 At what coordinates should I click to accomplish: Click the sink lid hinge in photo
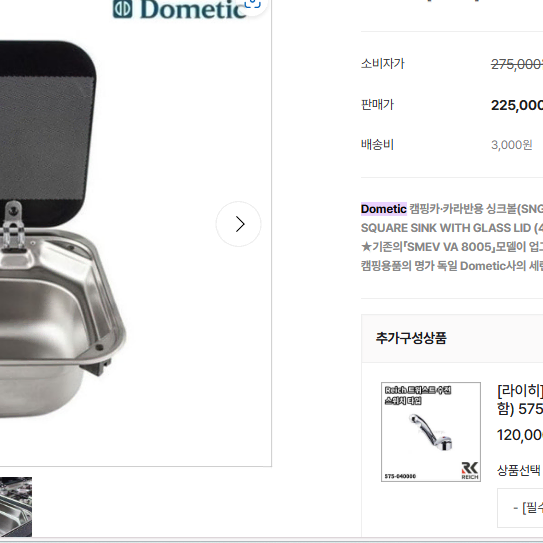pyautogui.click(x=12, y=225)
